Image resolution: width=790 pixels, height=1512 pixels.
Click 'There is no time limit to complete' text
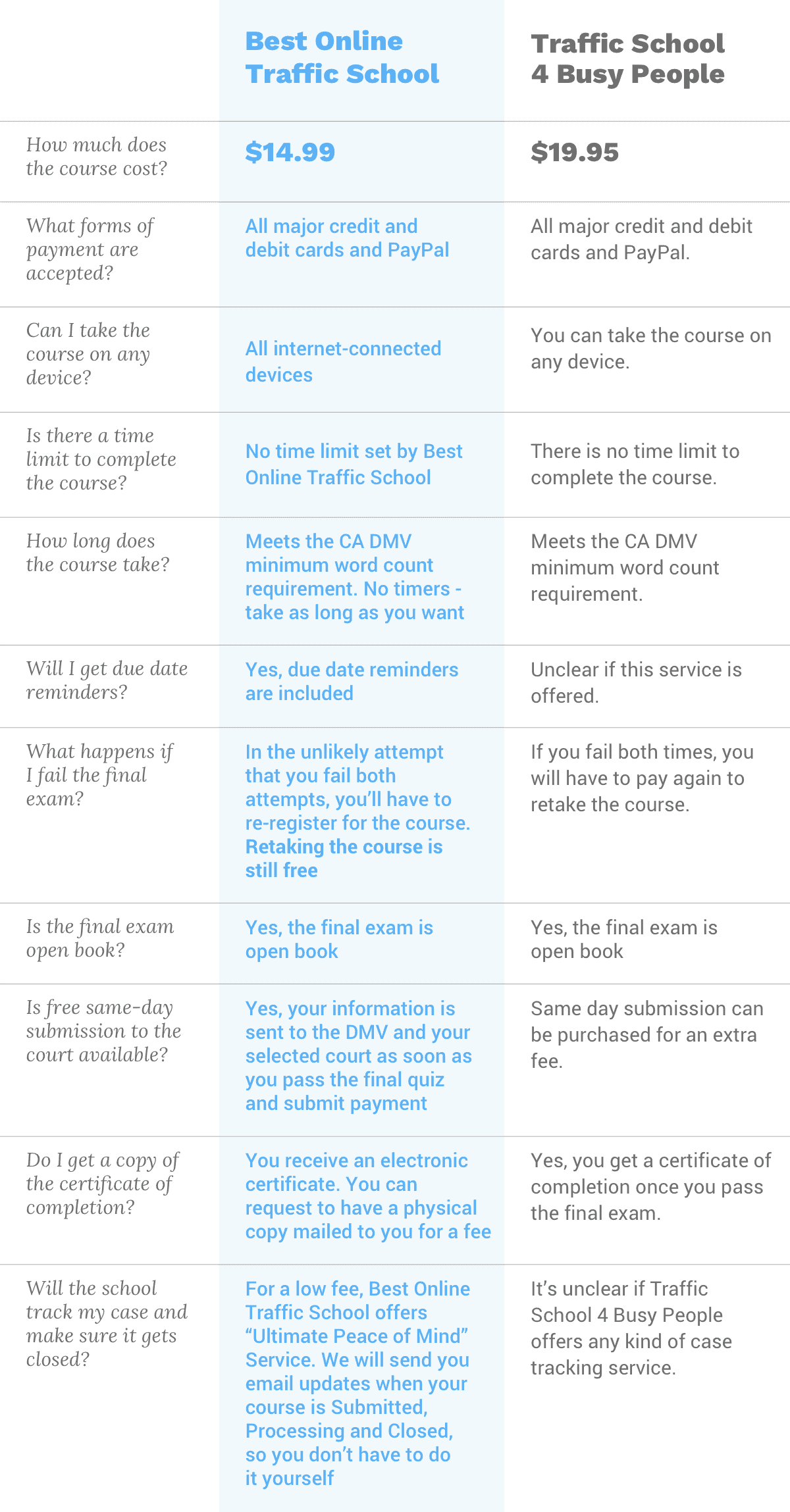pyautogui.click(x=635, y=464)
